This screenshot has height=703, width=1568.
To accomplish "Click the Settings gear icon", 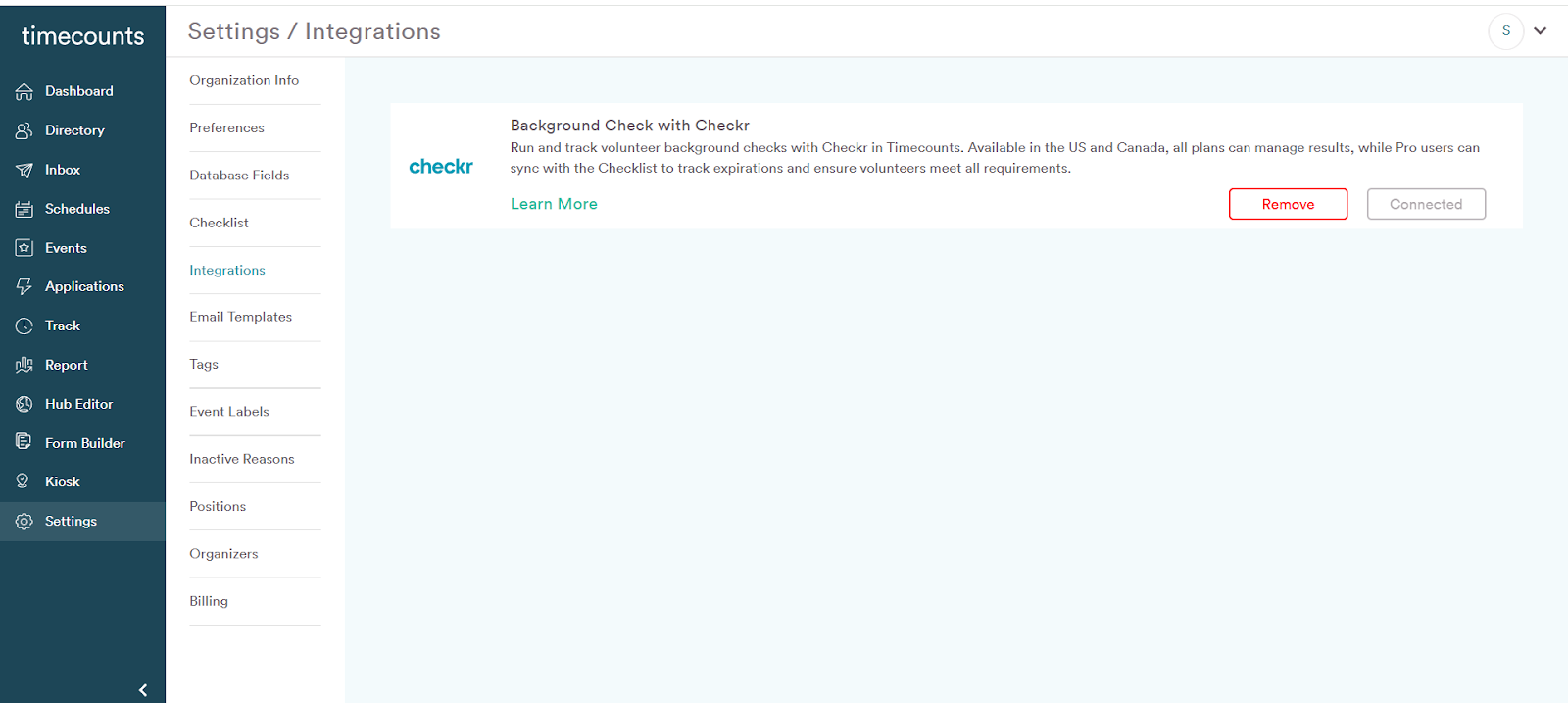I will 24,522.
